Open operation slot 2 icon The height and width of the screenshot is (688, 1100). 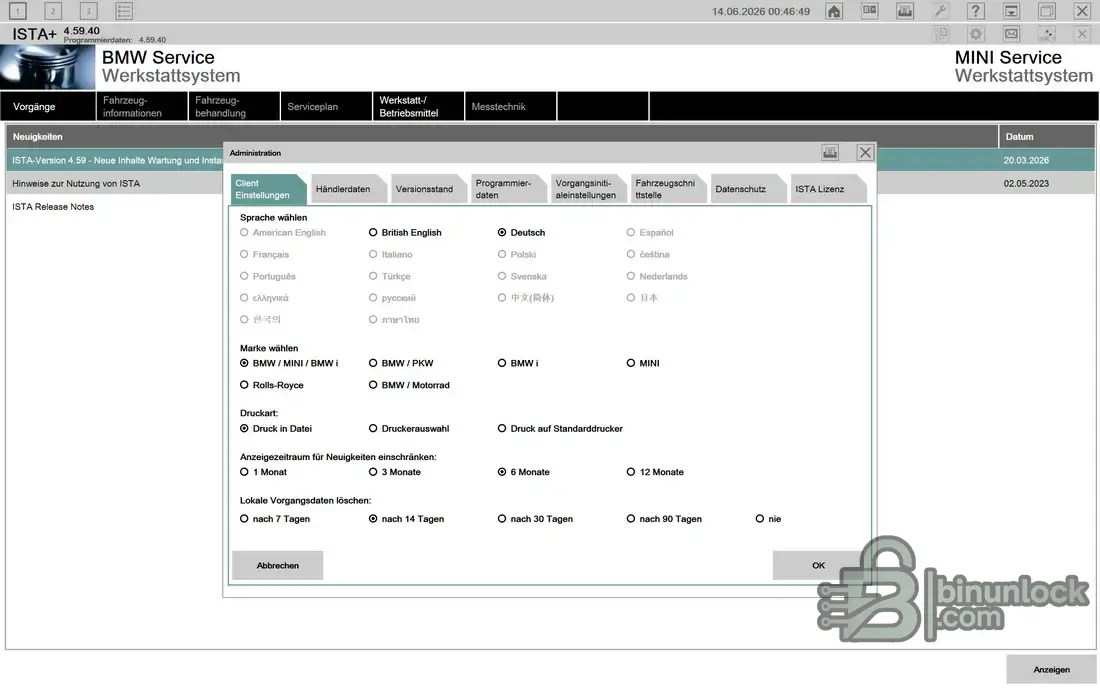tap(53, 11)
